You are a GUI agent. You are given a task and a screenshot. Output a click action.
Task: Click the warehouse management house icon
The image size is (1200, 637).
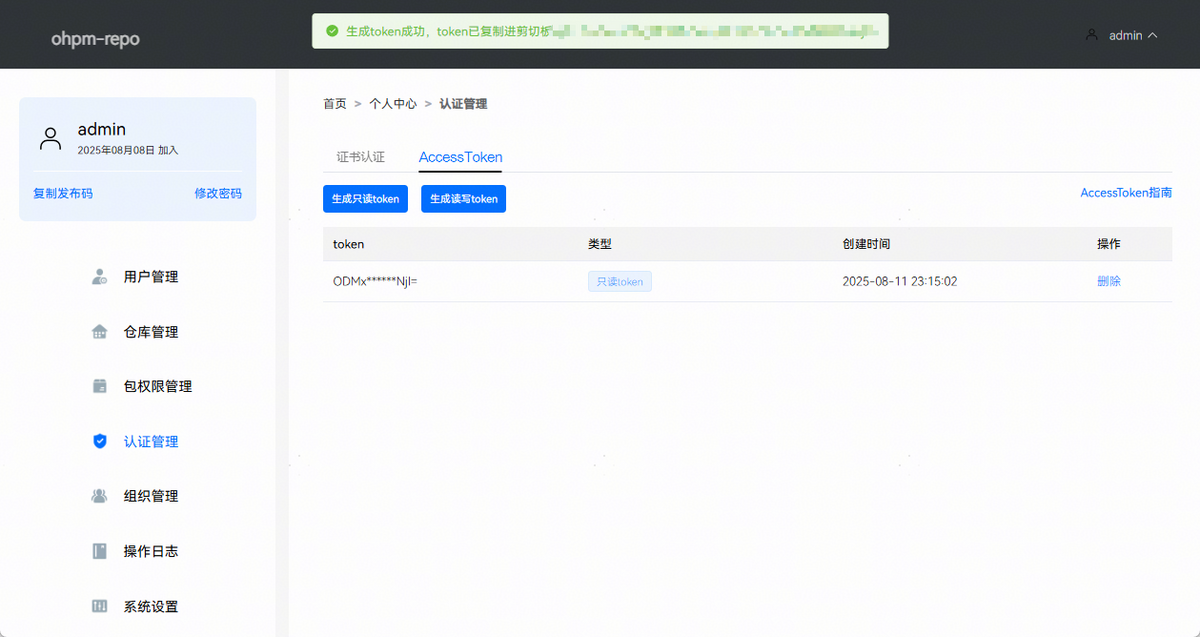99,332
